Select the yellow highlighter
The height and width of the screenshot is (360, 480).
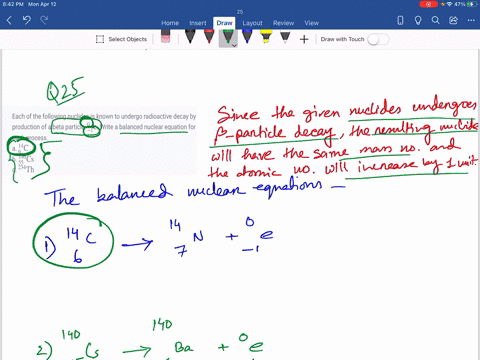tap(266, 37)
